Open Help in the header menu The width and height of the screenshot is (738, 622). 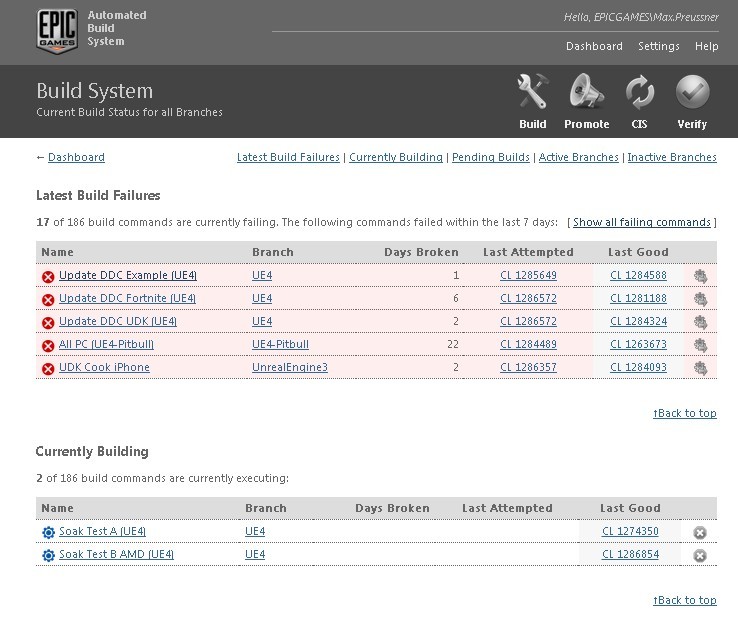(706, 46)
